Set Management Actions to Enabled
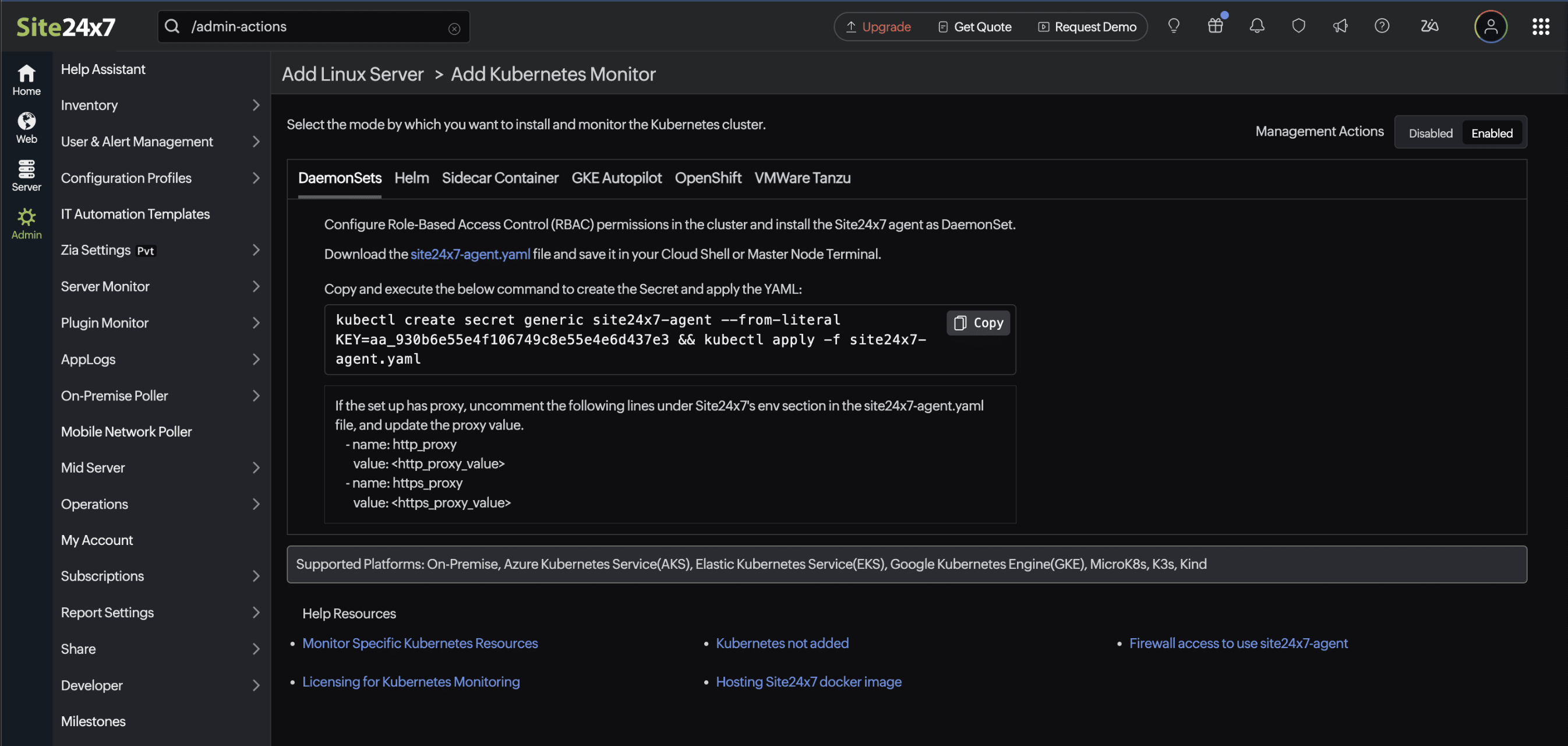The height and width of the screenshot is (746, 1568). 1492,133
